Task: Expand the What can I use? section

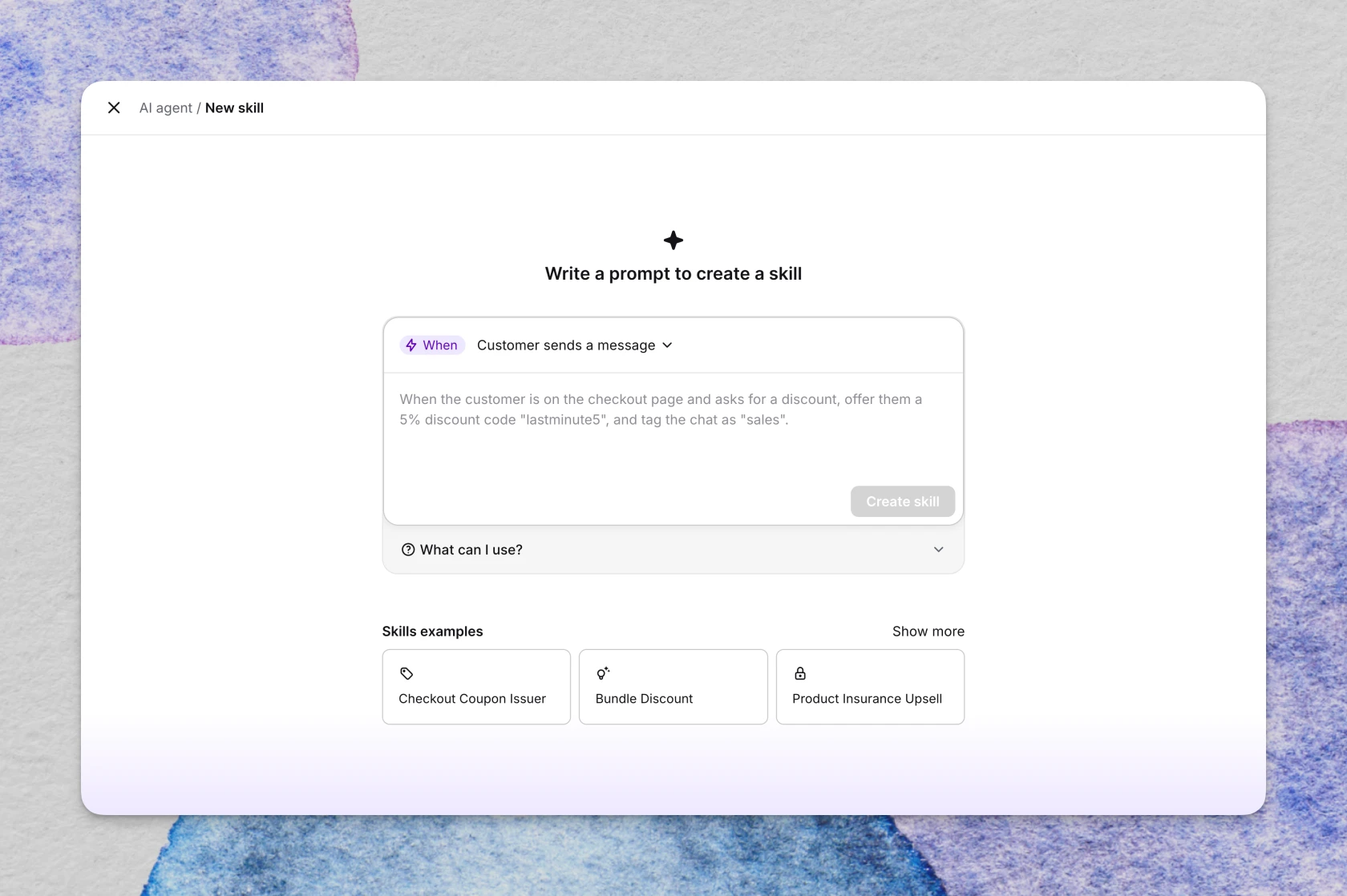Action: click(x=673, y=550)
